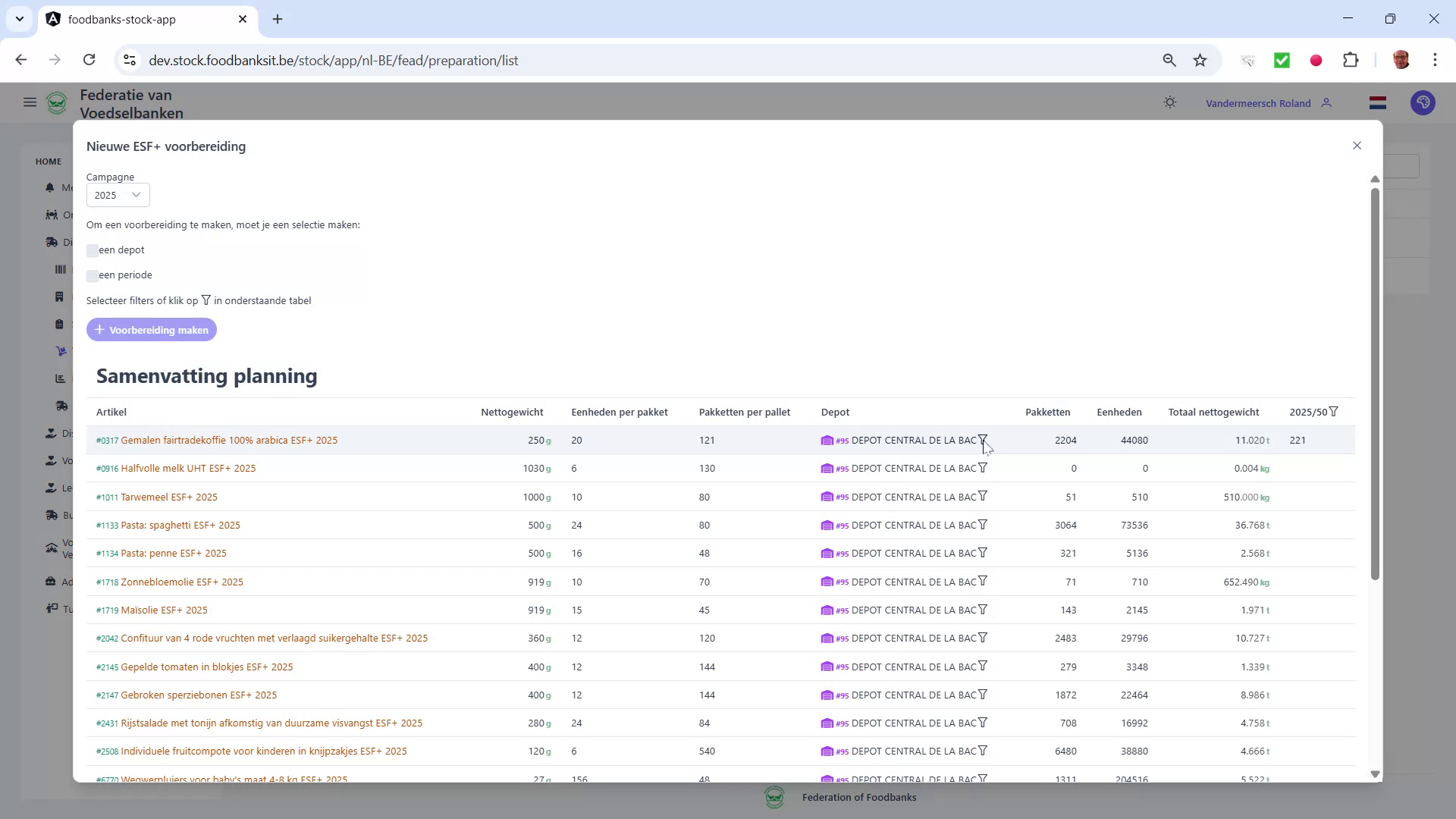This screenshot has width=1456, height=819.
Task: Open the Campagne 2025 dropdown
Action: pyautogui.click(x=118, y=195)
